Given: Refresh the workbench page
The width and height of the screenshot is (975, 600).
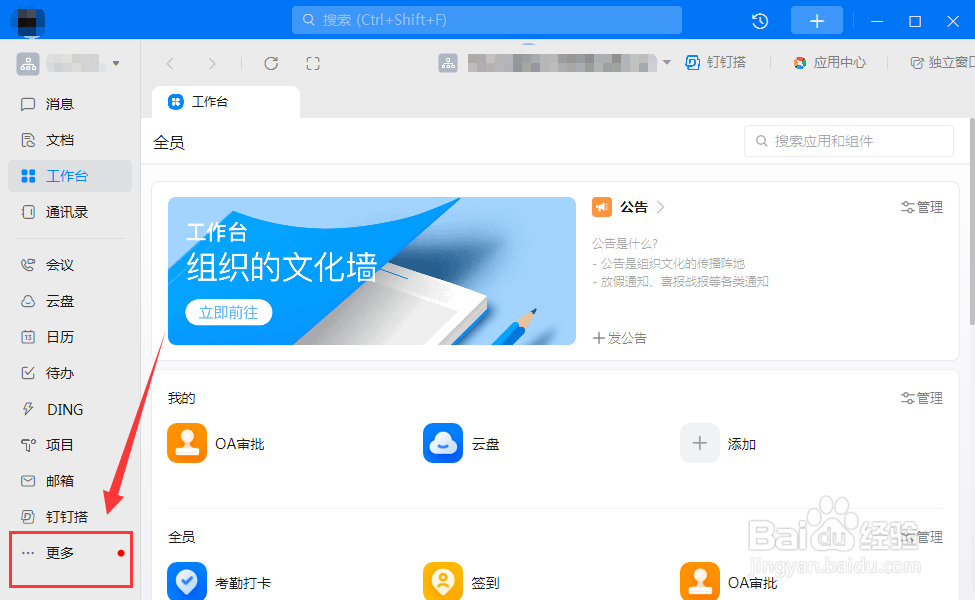Looking at the screenshot, I should click(x=271, y=63).
